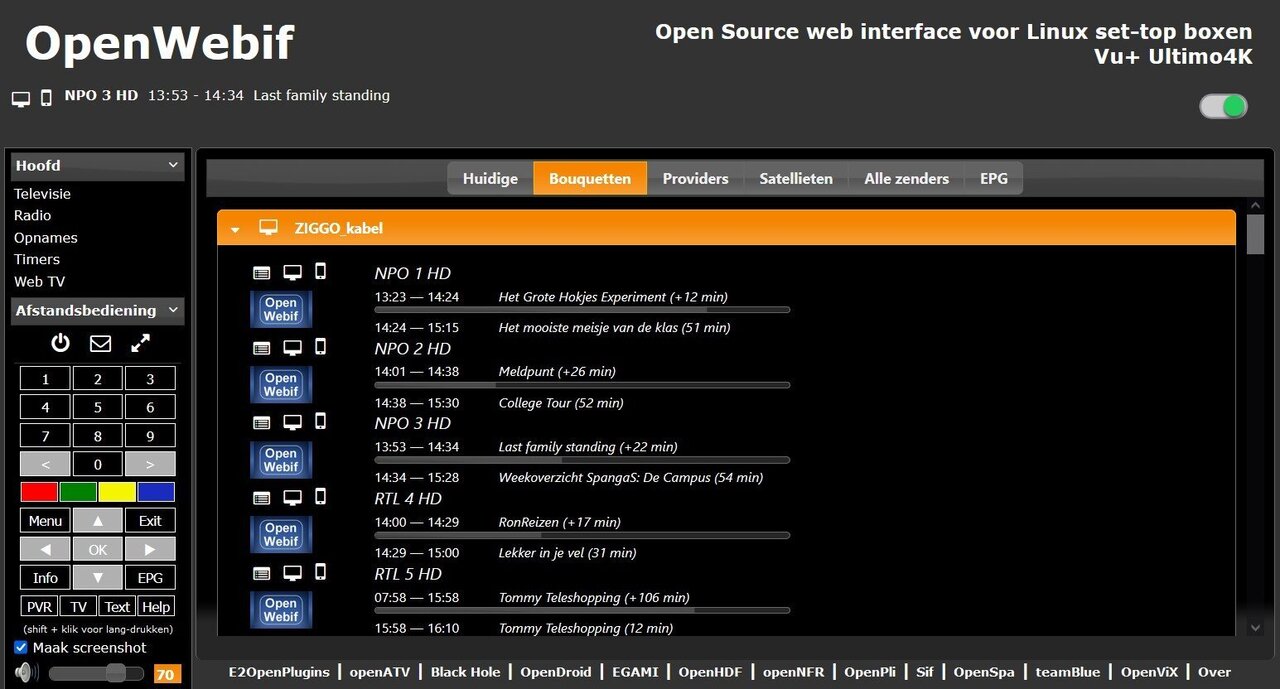Click the mobile stream icon in the header bar
Viewport: 1280px width, 689px height.
point(46,98)
